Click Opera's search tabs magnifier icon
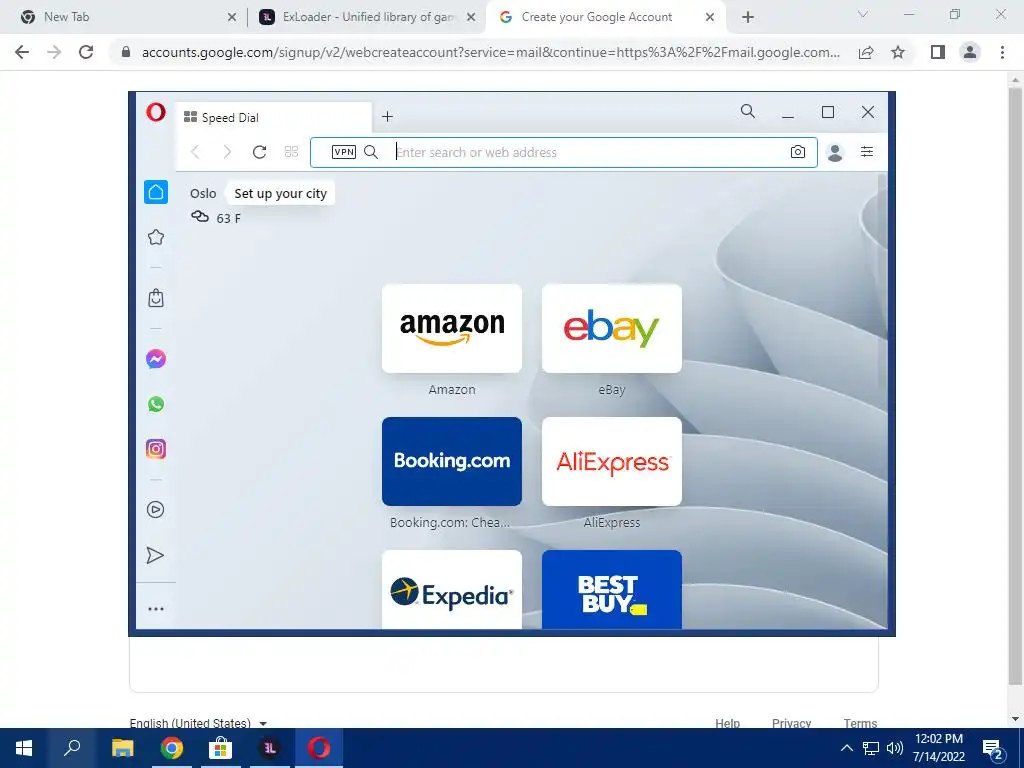1024x768 pixels. click(748, 112)
